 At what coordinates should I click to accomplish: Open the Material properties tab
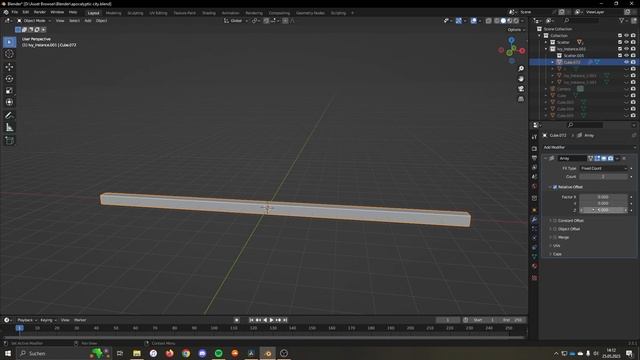(534, 266)
